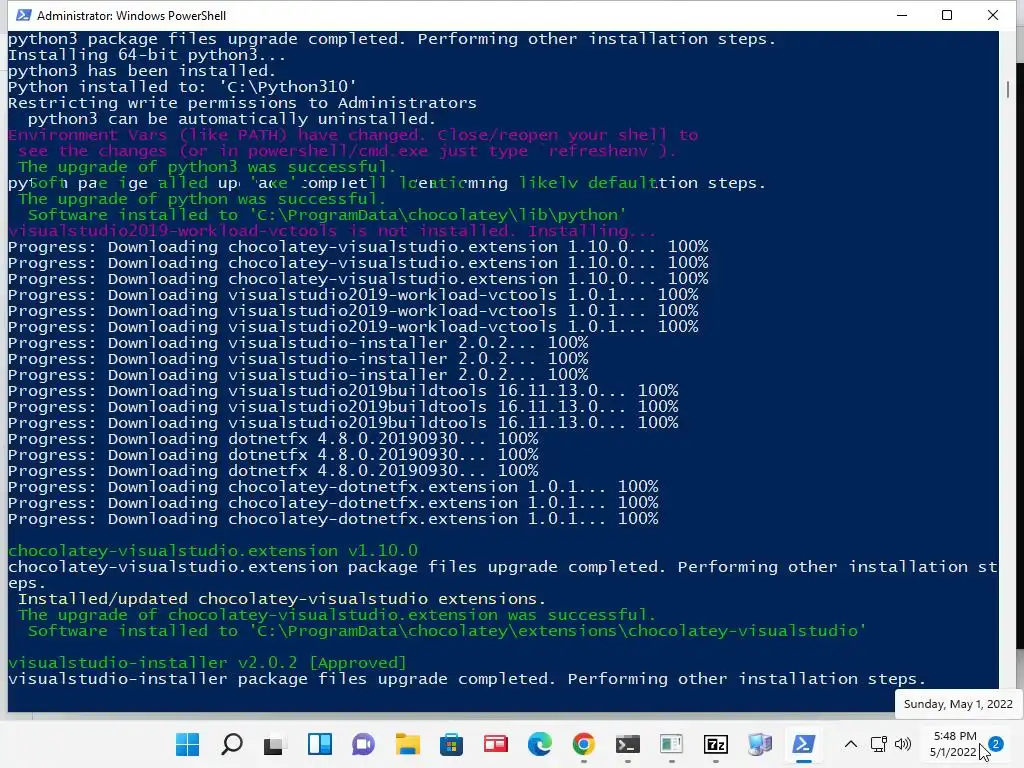
Task: Open File Explorer from the taskbar
Action: tap(408, 744)
